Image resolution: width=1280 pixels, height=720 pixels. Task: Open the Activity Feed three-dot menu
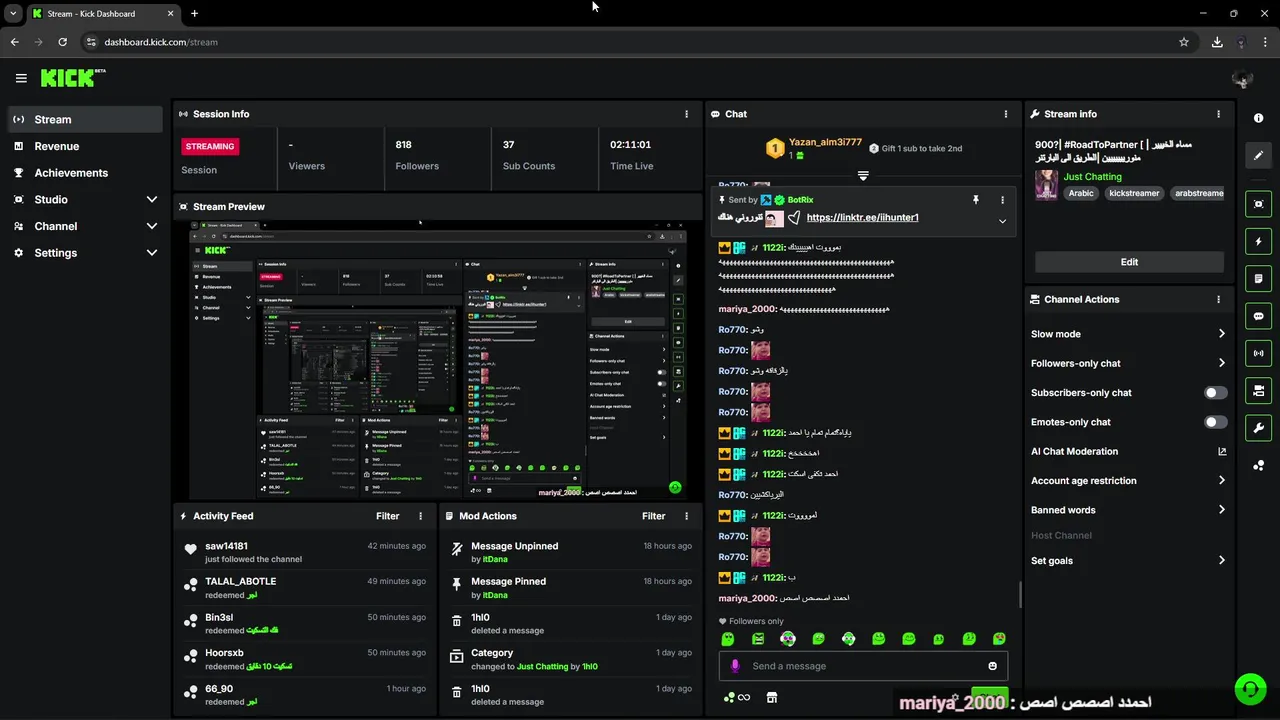pos(420,516)
